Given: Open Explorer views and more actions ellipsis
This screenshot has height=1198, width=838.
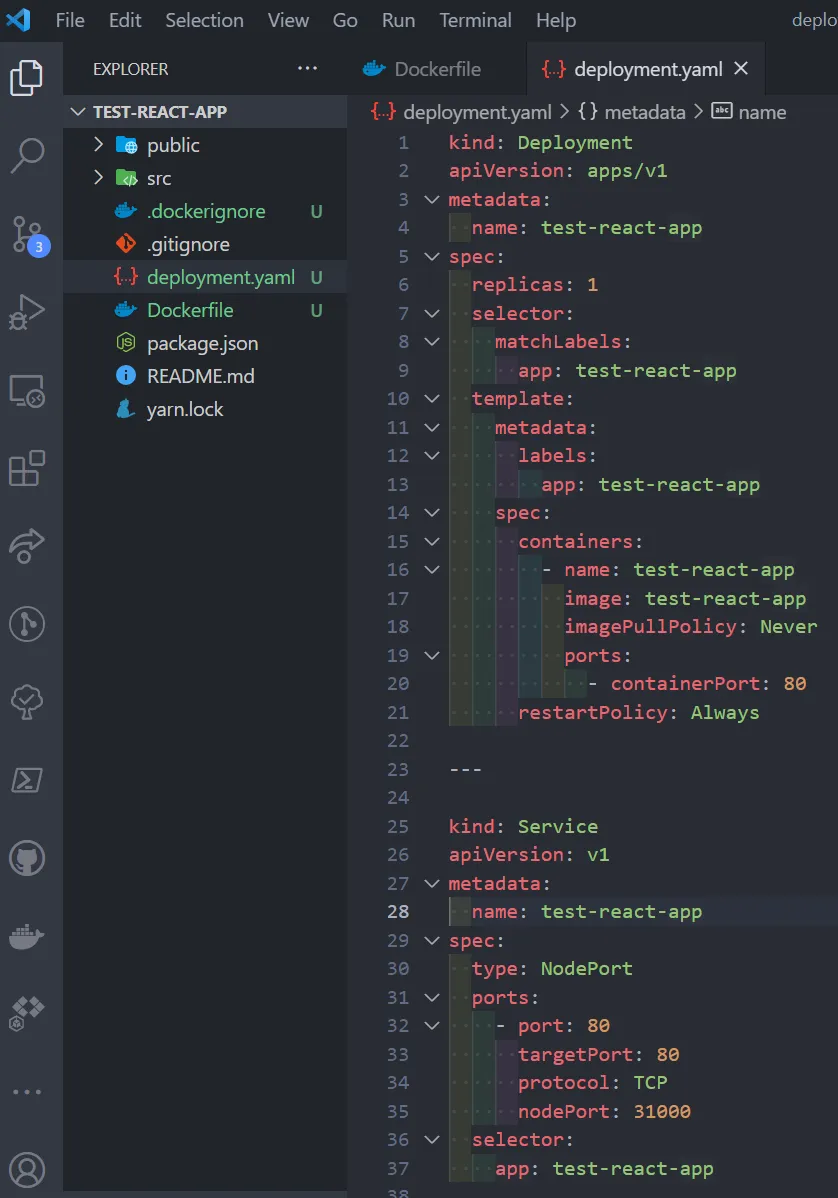Looking at the screenshot, I should pyautogui.click(x=307, y=69).
